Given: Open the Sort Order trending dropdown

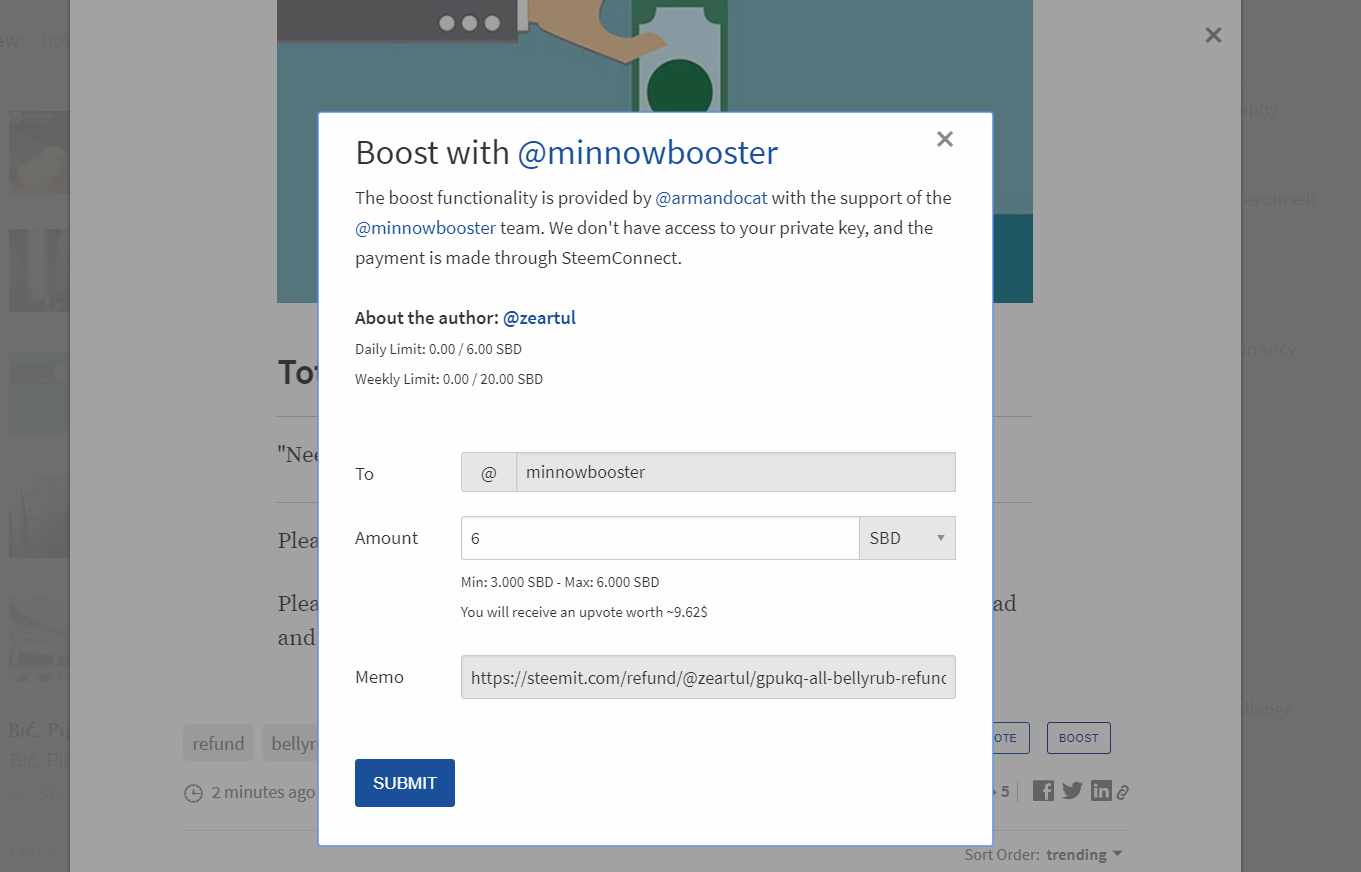Looking at the screenshot, I should (x=1084, y=854).
